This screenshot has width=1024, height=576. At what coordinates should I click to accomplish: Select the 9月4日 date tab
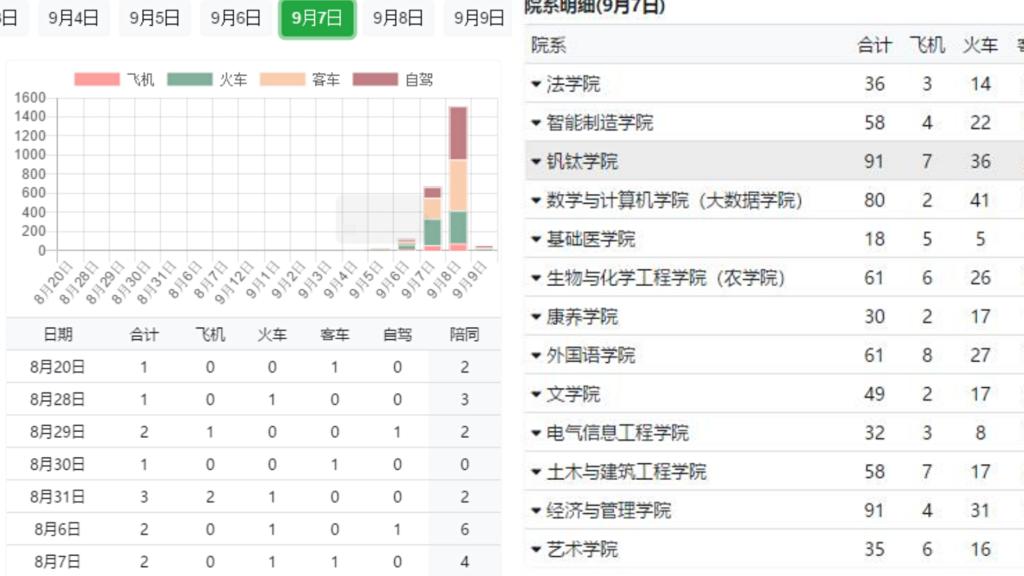click(x=73, y=18)
